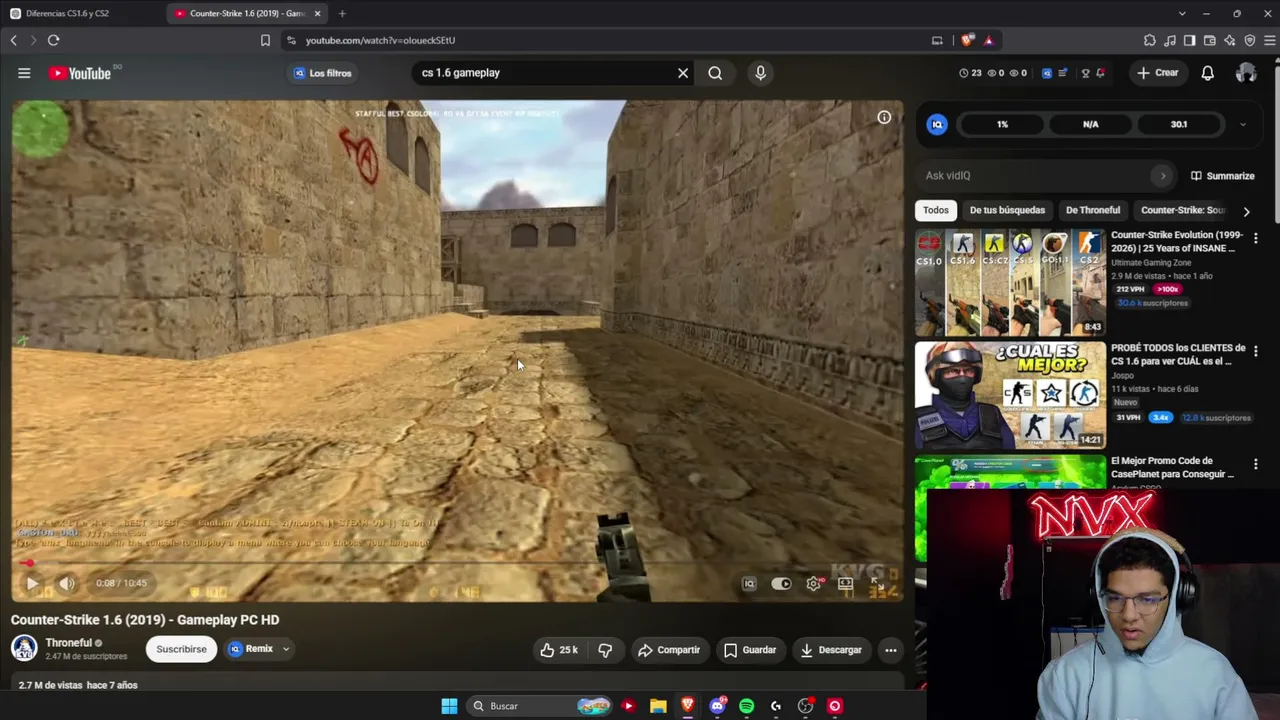Show video info card icon

pos(884,118)
